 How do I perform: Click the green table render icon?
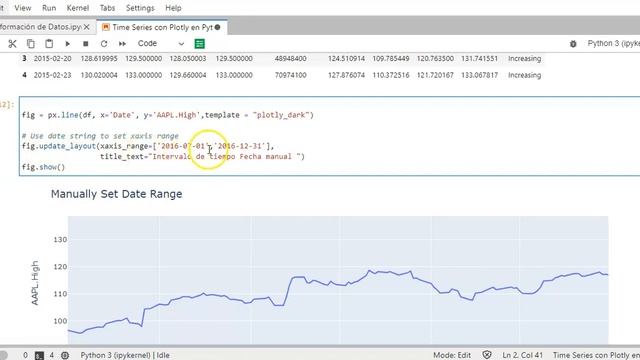click(x=200, y=44)
